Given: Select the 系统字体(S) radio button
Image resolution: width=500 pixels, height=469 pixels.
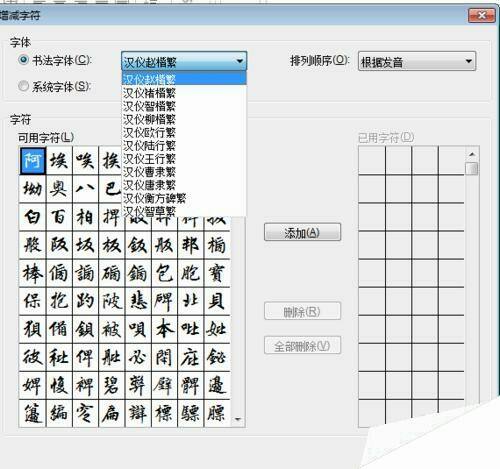Looking at the screenshot, I should [x=23, y=86].
